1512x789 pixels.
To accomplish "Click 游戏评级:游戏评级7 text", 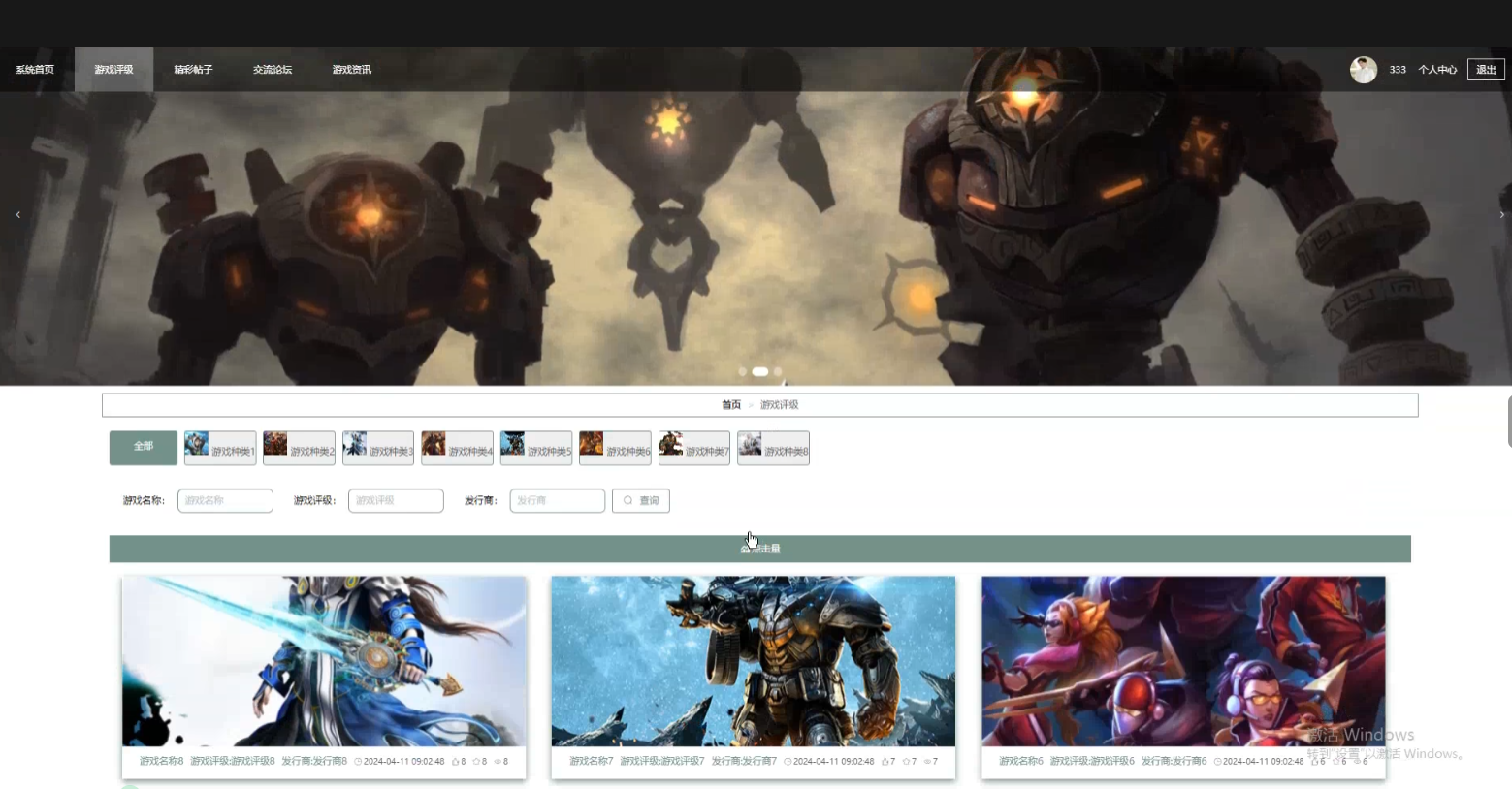I will coord(662,762).
